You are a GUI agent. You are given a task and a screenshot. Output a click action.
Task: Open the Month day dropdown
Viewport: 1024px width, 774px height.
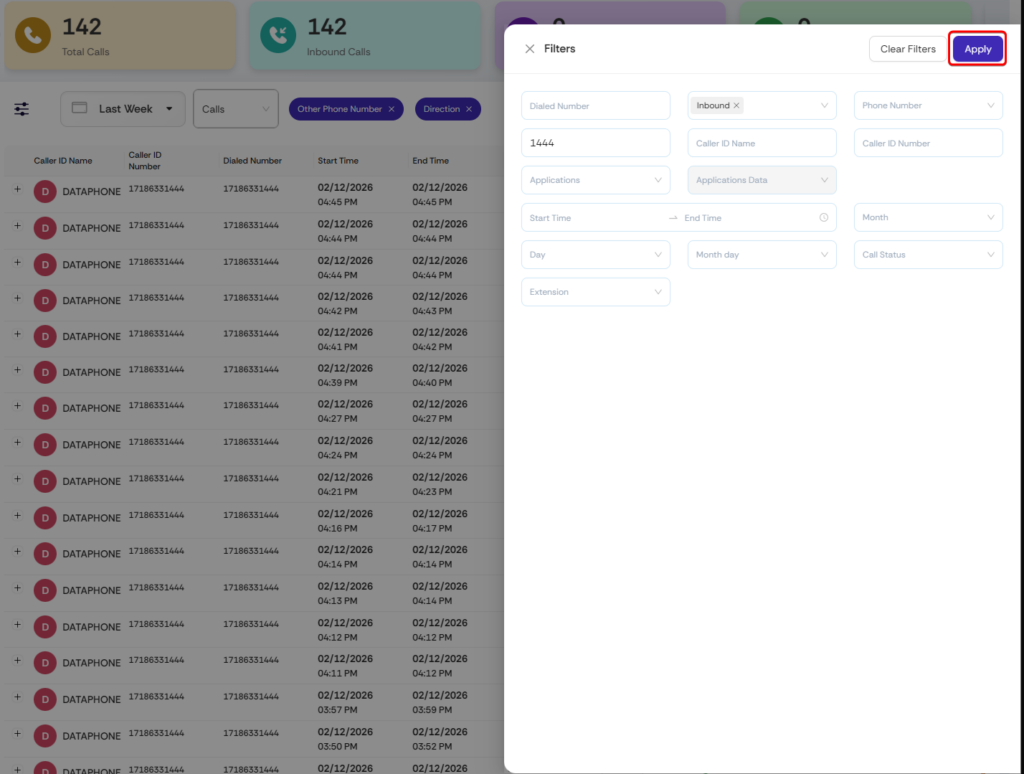tap(761, 255)
